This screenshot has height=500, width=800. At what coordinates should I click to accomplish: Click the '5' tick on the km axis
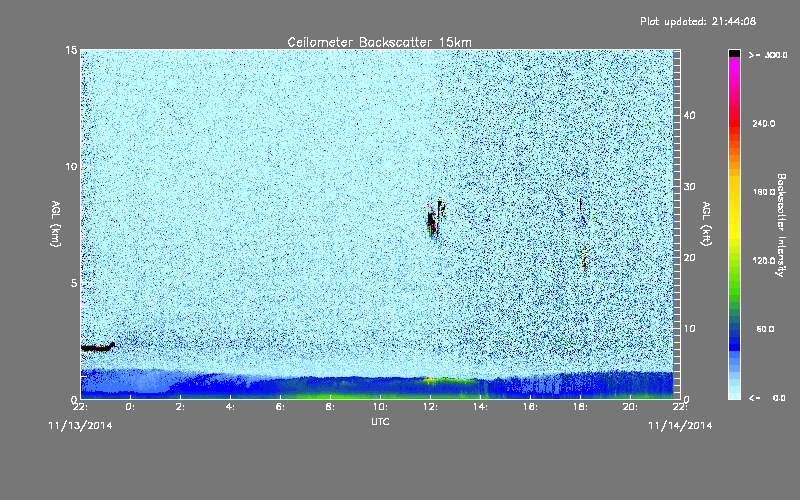click(x=74, y=283)
